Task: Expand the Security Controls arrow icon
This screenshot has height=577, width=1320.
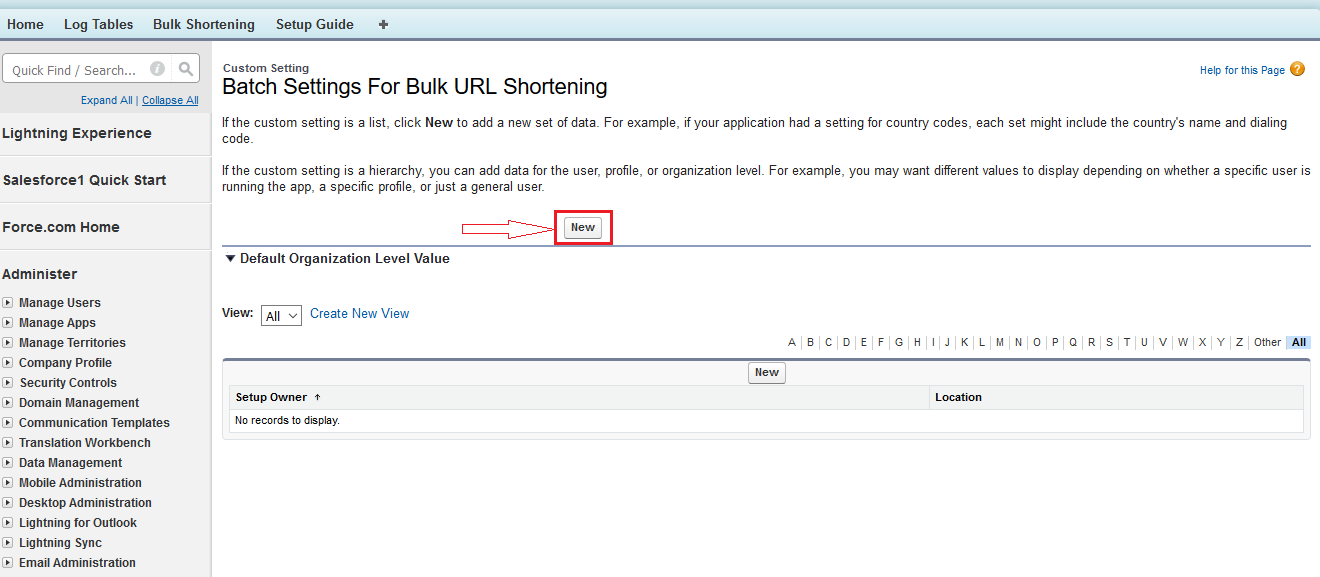Action: 8,383
